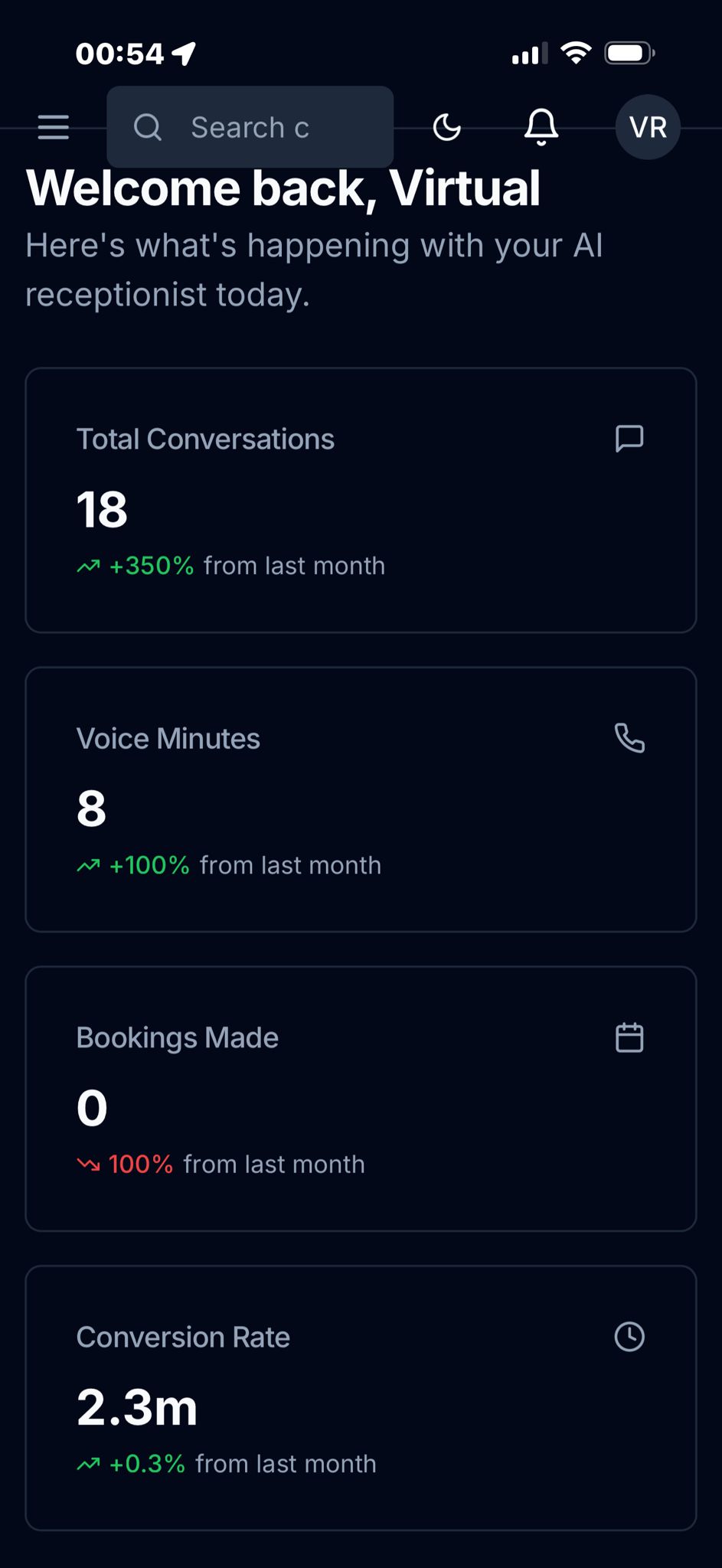Tap the Welcome back, Virtual heading
This screenshot has width=722, height=1568.
point(283,188)
